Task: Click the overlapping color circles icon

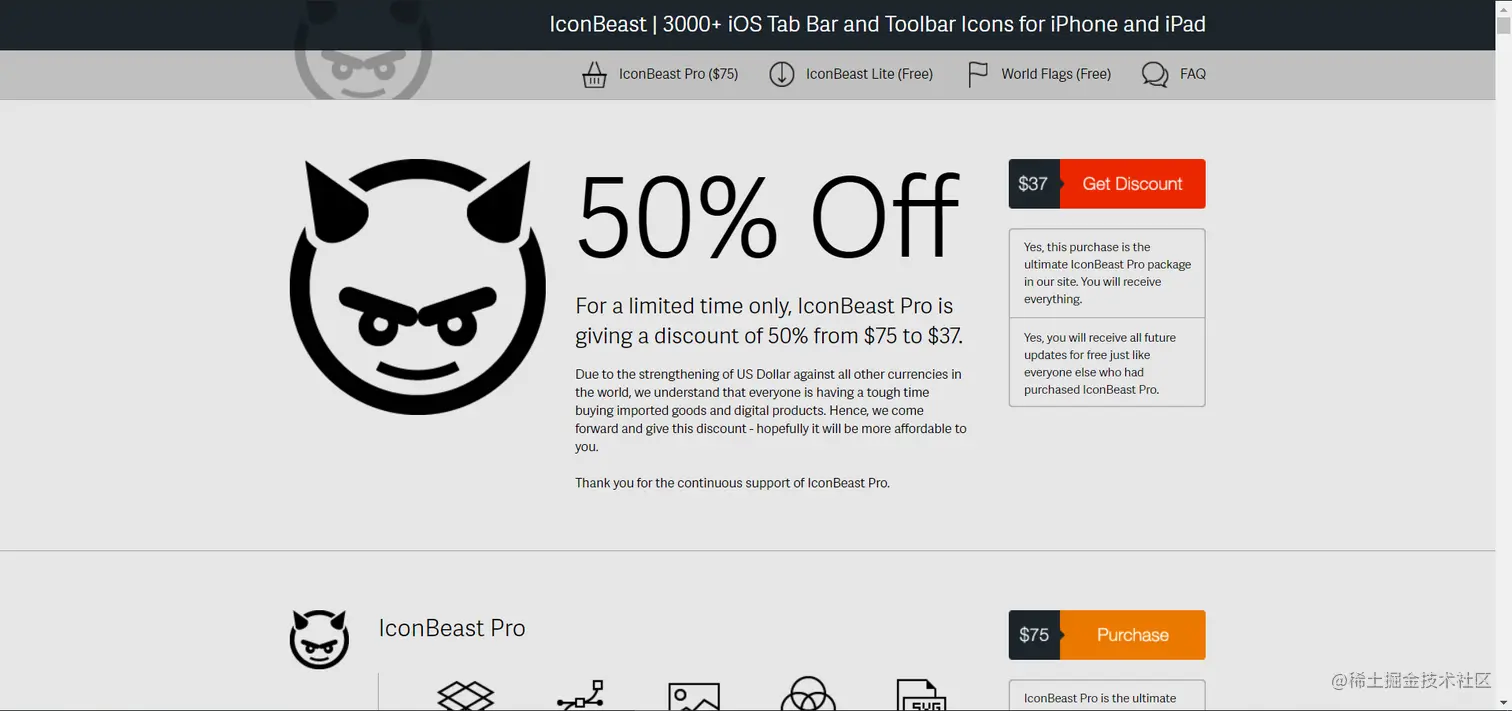Action: (807, 694)
